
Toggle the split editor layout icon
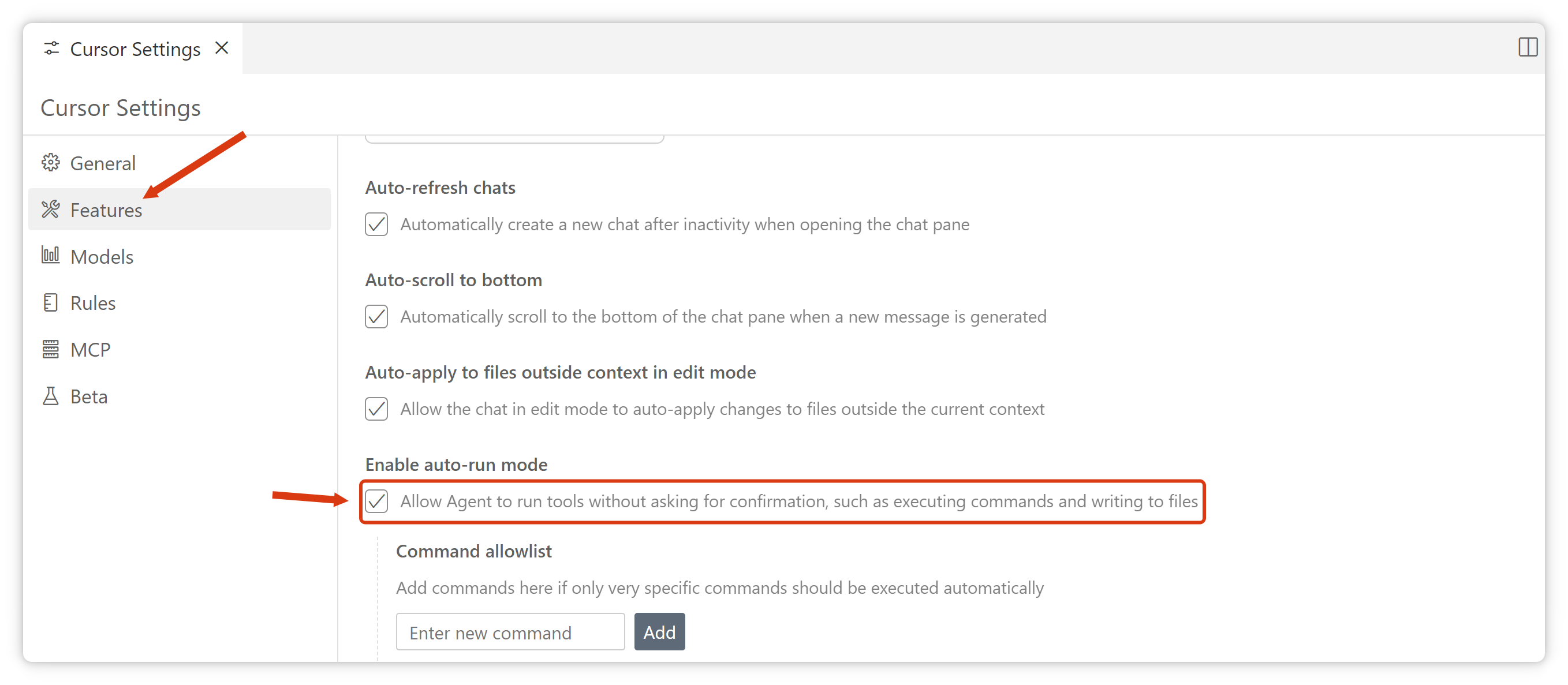coord(1527,47)
